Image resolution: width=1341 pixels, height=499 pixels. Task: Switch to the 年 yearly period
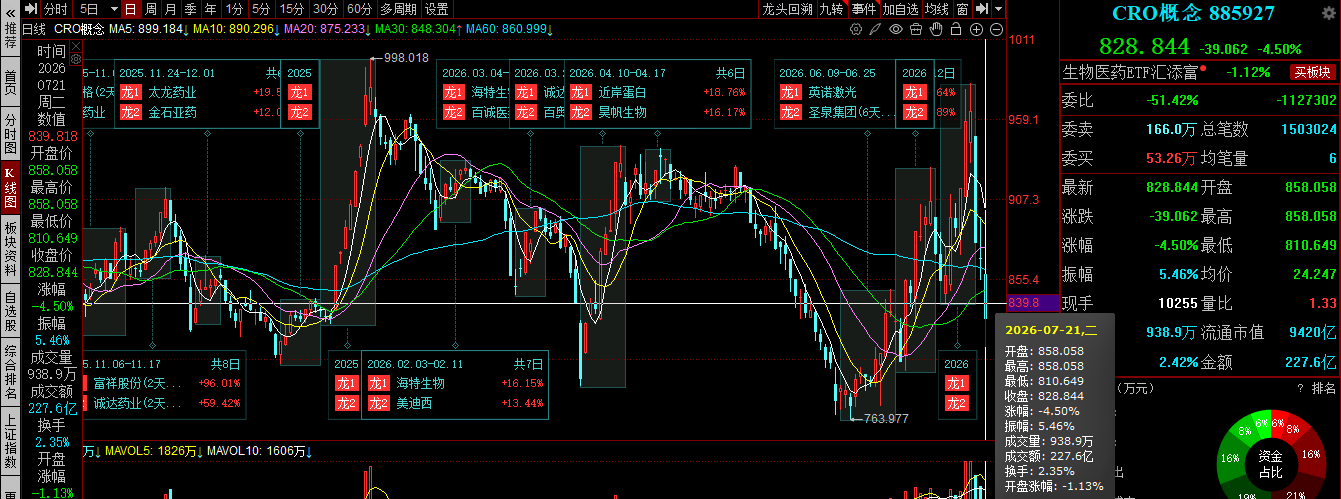tap(211, 9)
